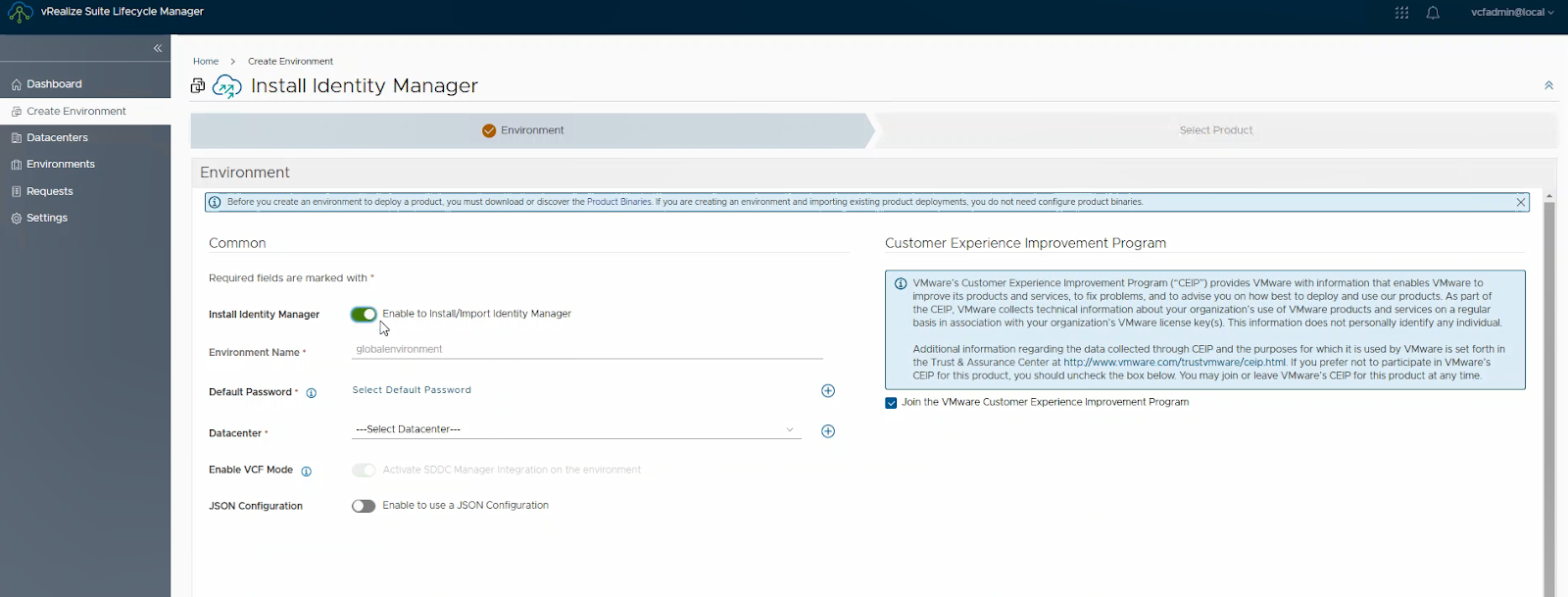
Task: Click the 'Install Identity Manager' field label
Action: [264, 315]
